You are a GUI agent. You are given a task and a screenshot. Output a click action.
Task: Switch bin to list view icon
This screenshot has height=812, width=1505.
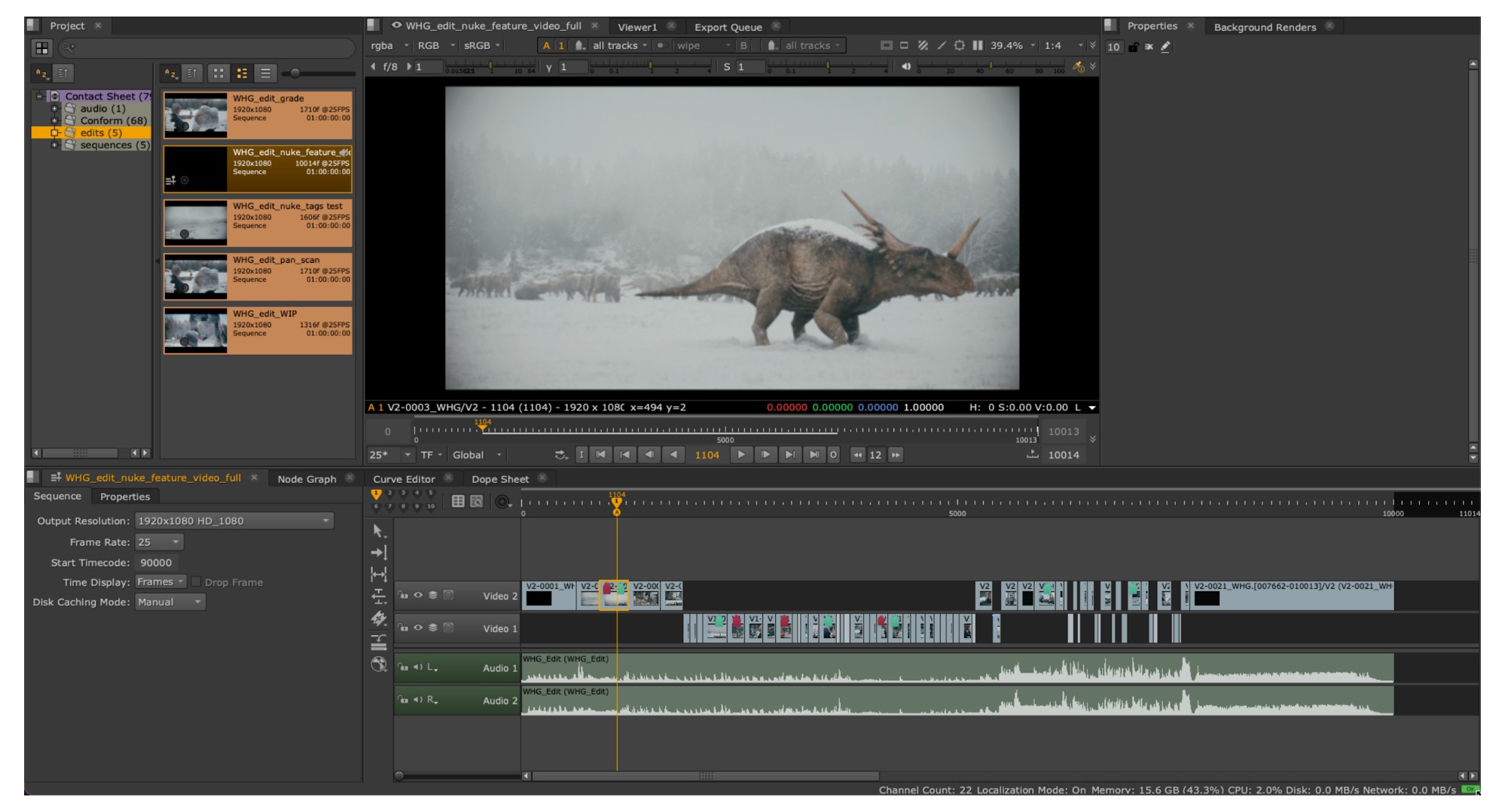click(x=265, y=73)
